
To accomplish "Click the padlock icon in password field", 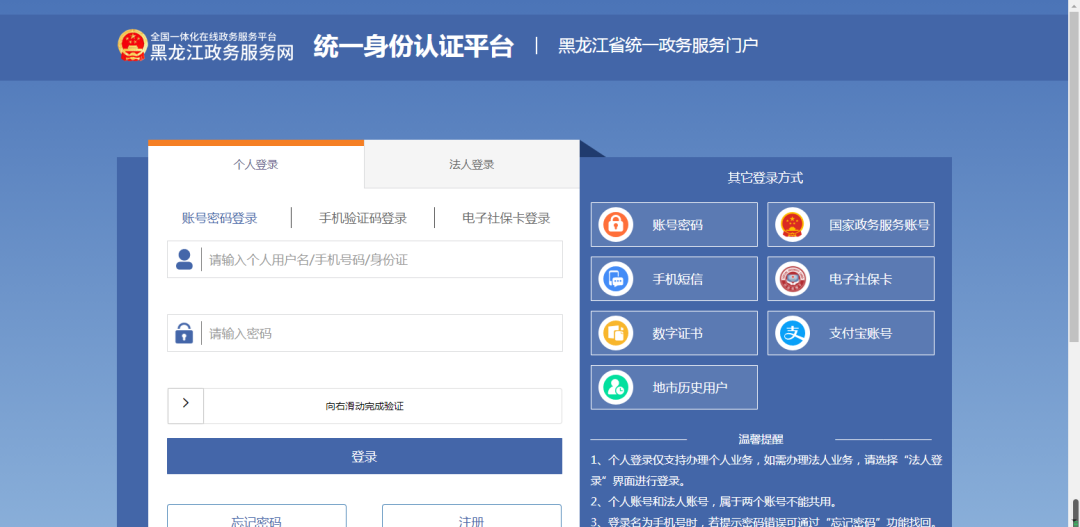I will (x=184, y=333).
